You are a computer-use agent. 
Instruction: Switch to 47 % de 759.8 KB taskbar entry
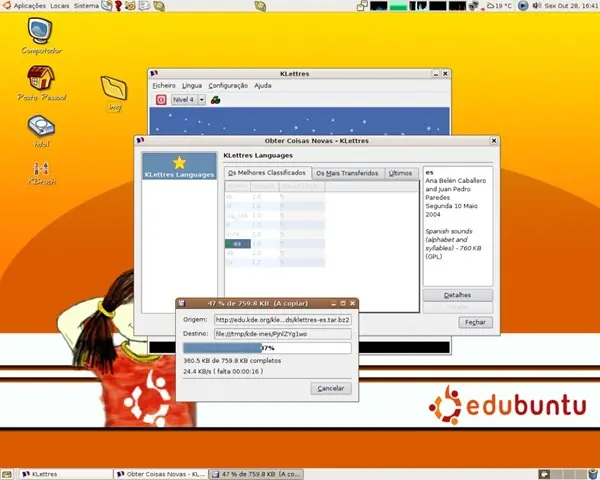256,474
